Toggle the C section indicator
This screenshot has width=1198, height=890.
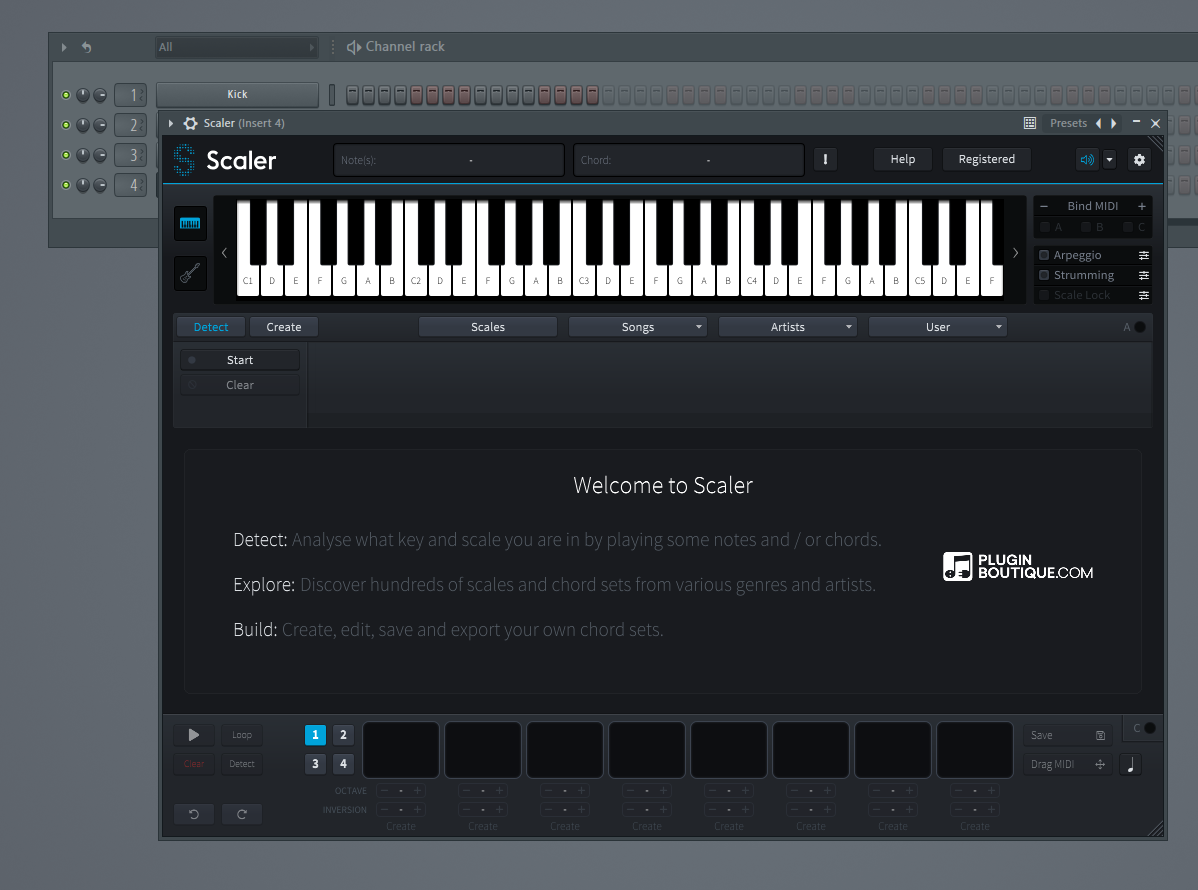coord(1150,728)
